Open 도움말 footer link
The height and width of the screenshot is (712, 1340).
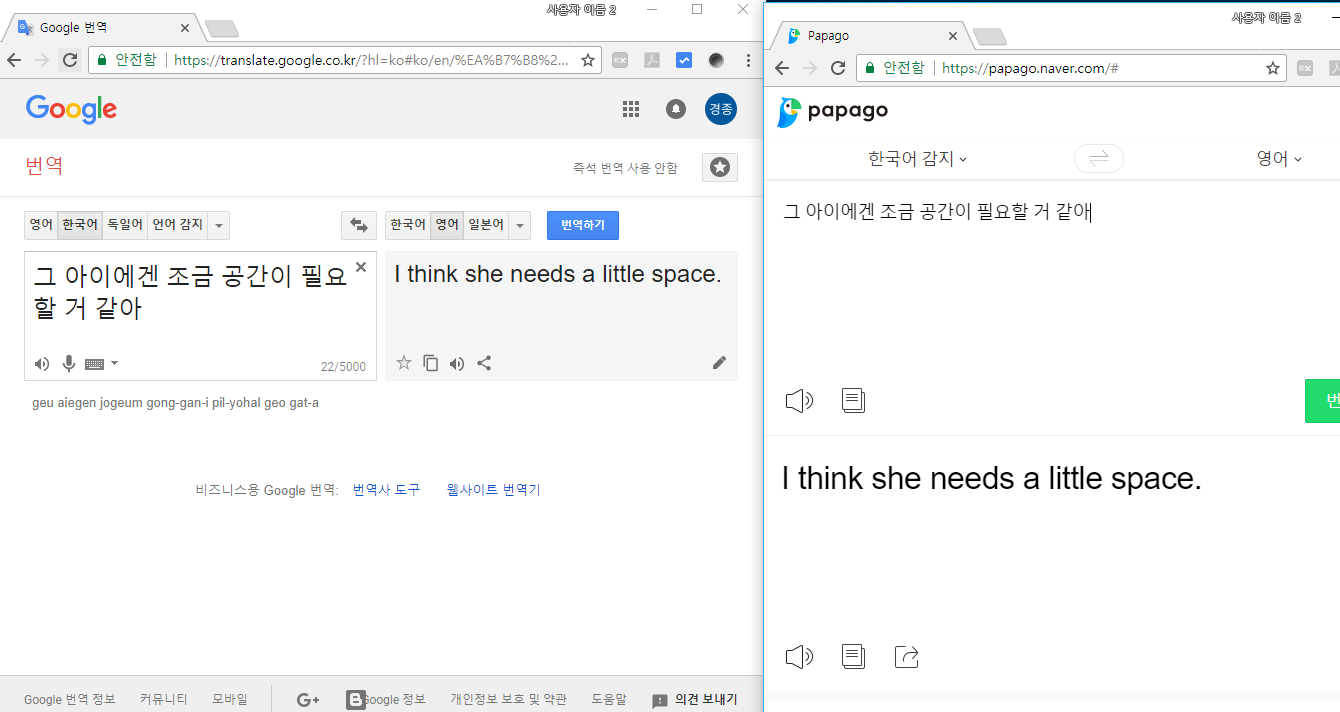pos(609,699)
